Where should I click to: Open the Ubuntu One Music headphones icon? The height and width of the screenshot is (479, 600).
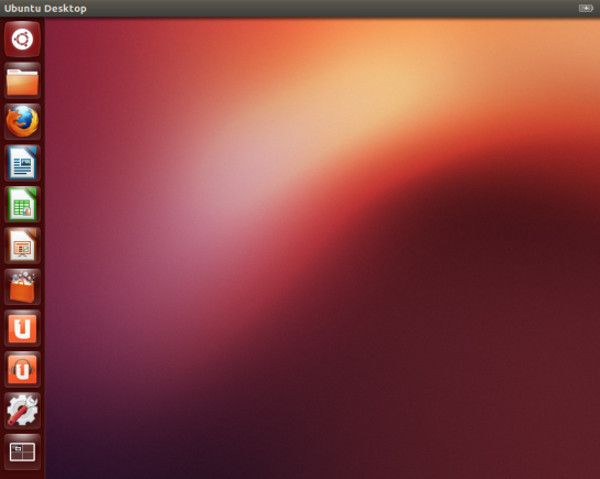pyautogui.click(x=22, y=368)
